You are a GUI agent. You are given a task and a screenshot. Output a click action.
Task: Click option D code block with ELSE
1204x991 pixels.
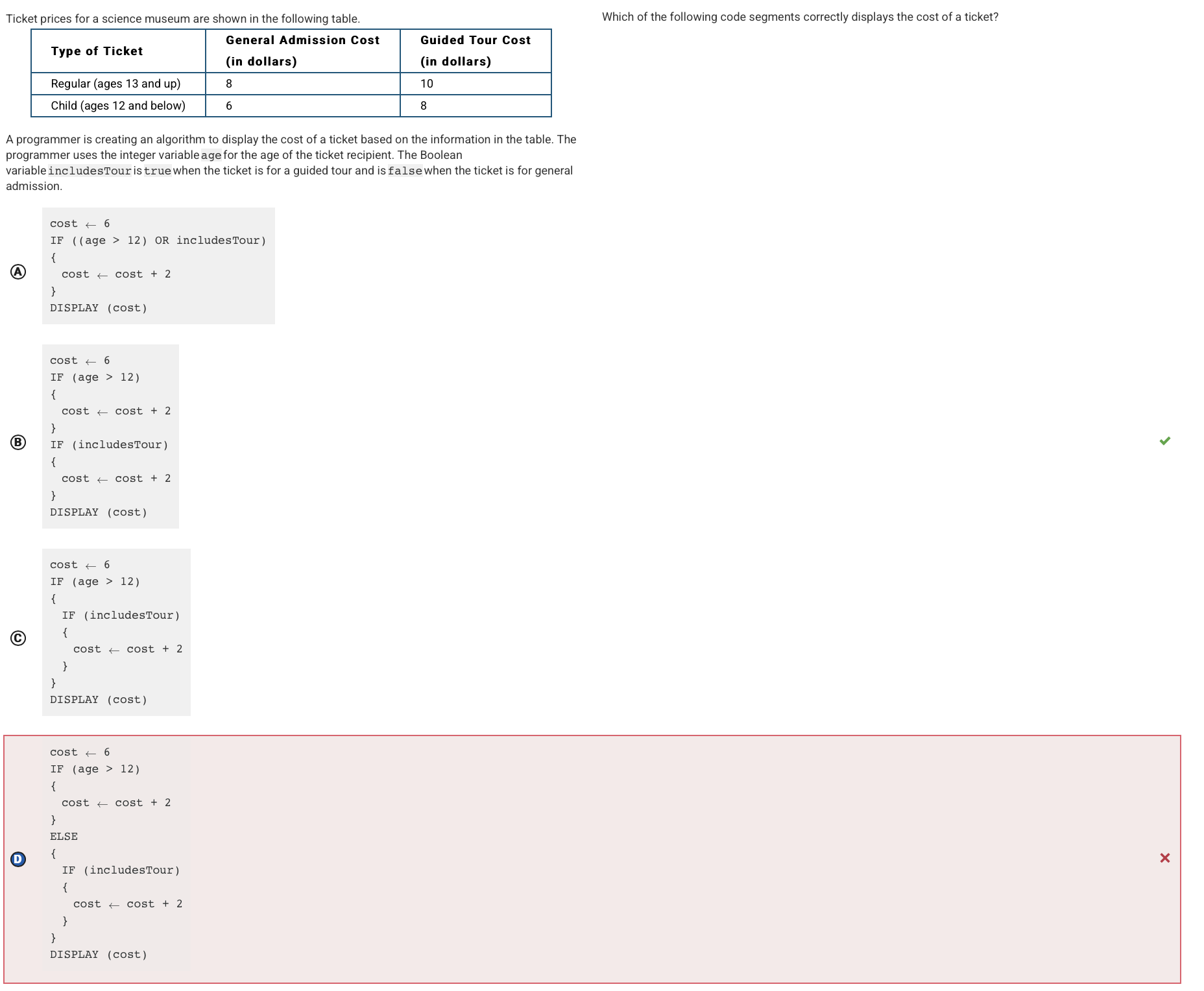click(x=116, y=854)
